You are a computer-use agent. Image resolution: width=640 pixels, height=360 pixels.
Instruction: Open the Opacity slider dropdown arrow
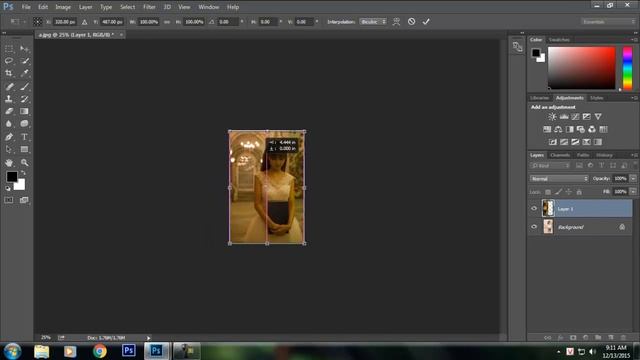coord(633,178)
